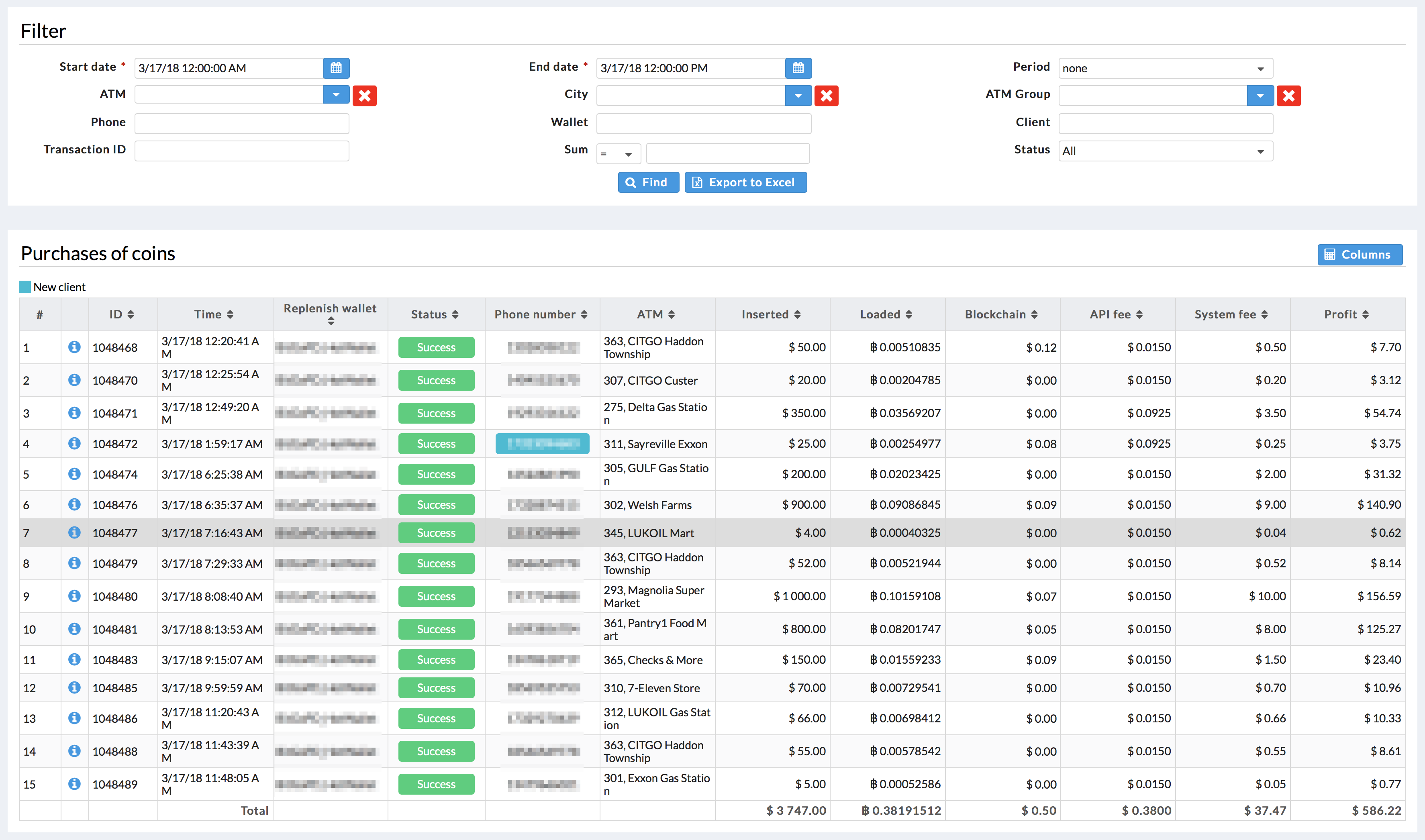This screenshot has width=1425, height=840.
Task: Open the Columns chooser button
Action: (x=1359, y=255)
